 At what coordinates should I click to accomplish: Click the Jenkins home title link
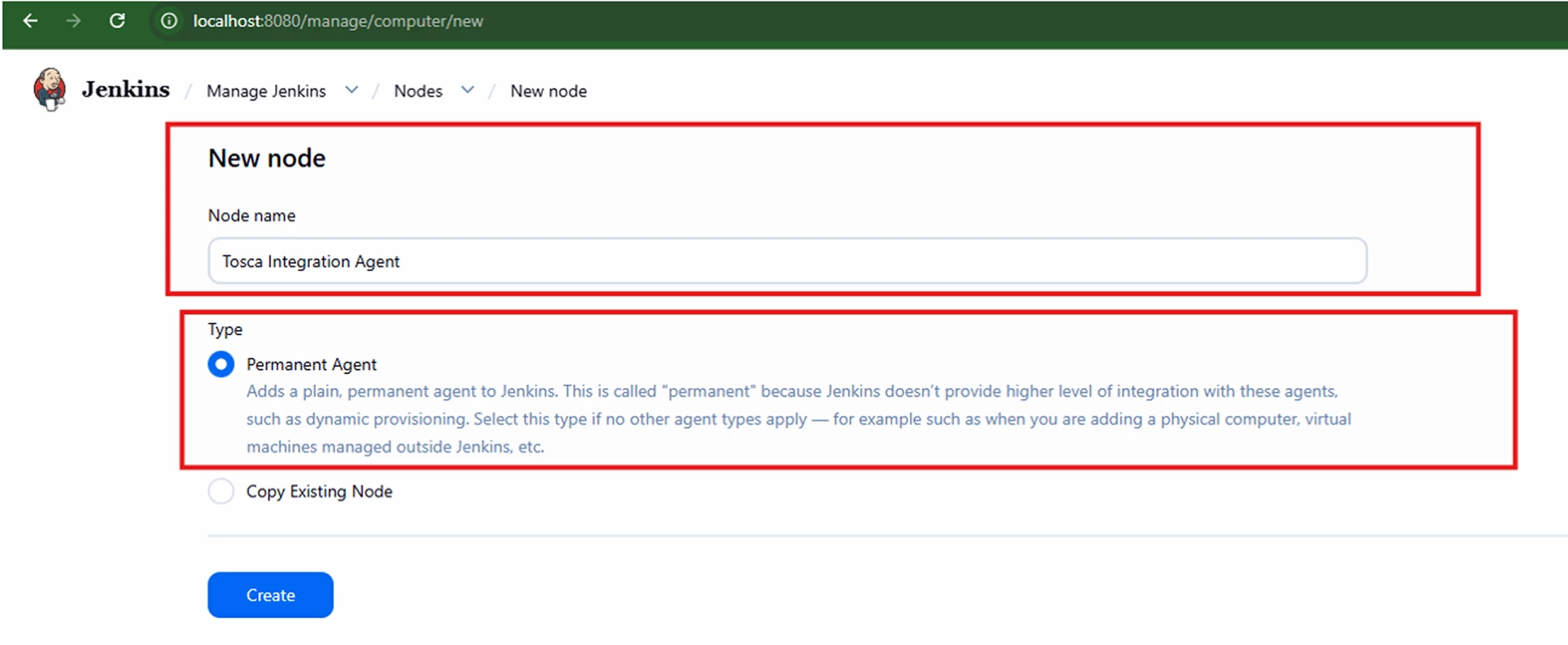(x=125, y=89)
